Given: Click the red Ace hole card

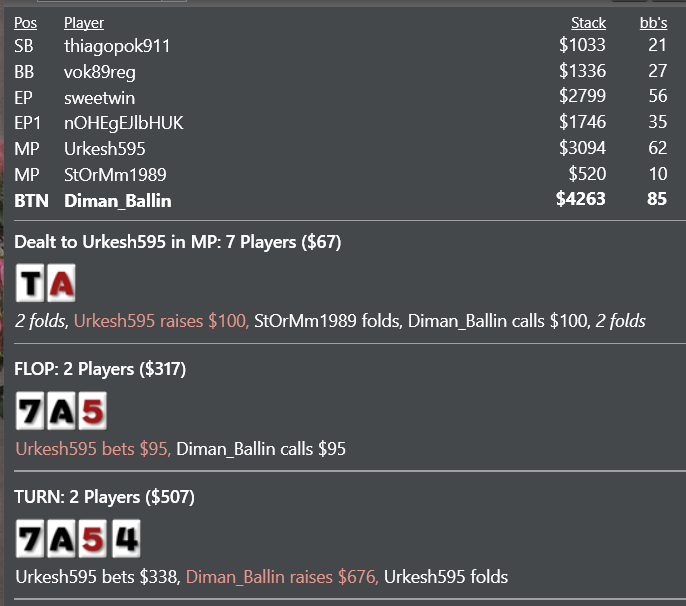Looking at the screenshot, I should (61, 283).
